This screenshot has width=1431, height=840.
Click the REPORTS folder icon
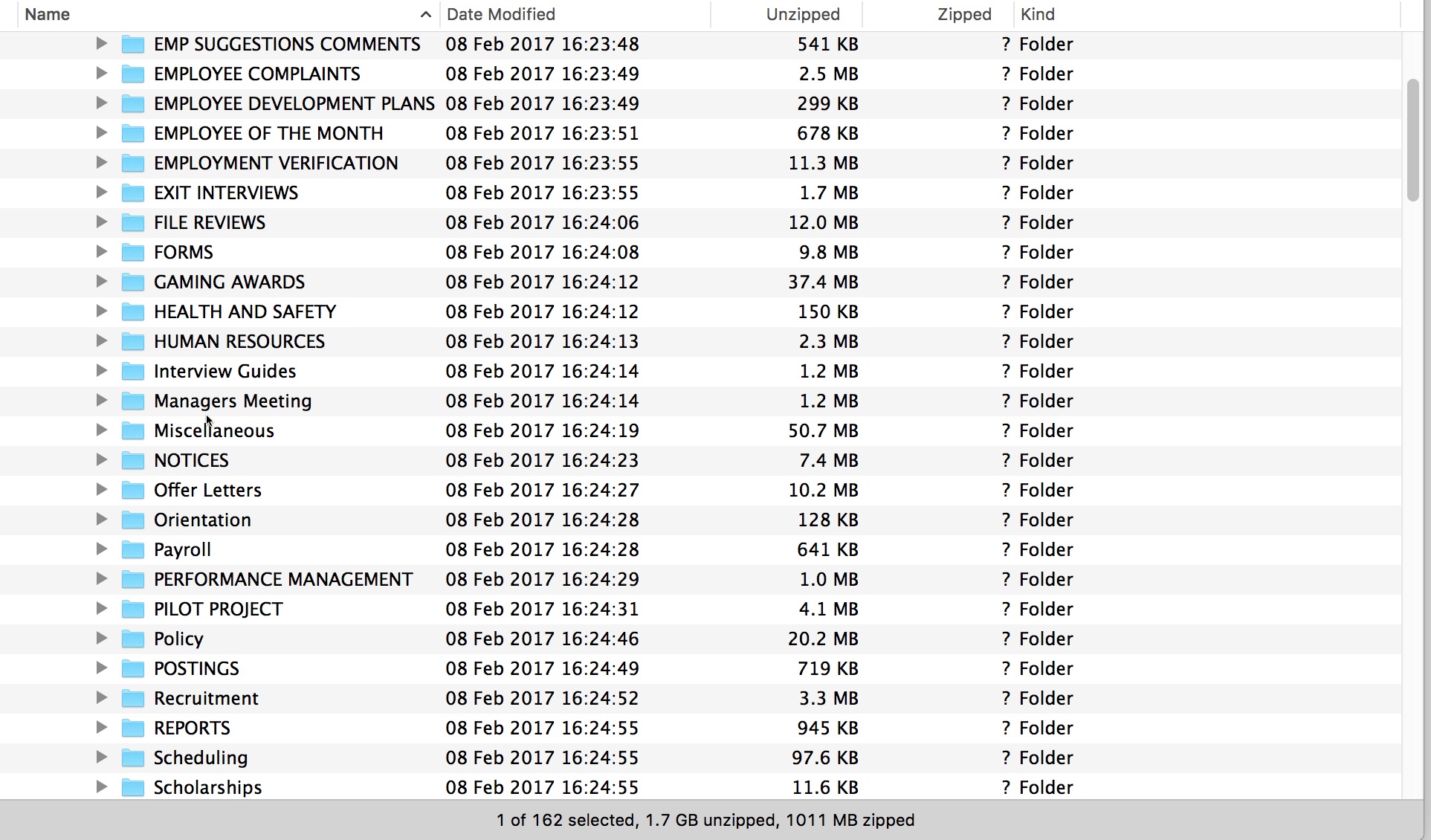pyautogui.click(x=133, y=728)
